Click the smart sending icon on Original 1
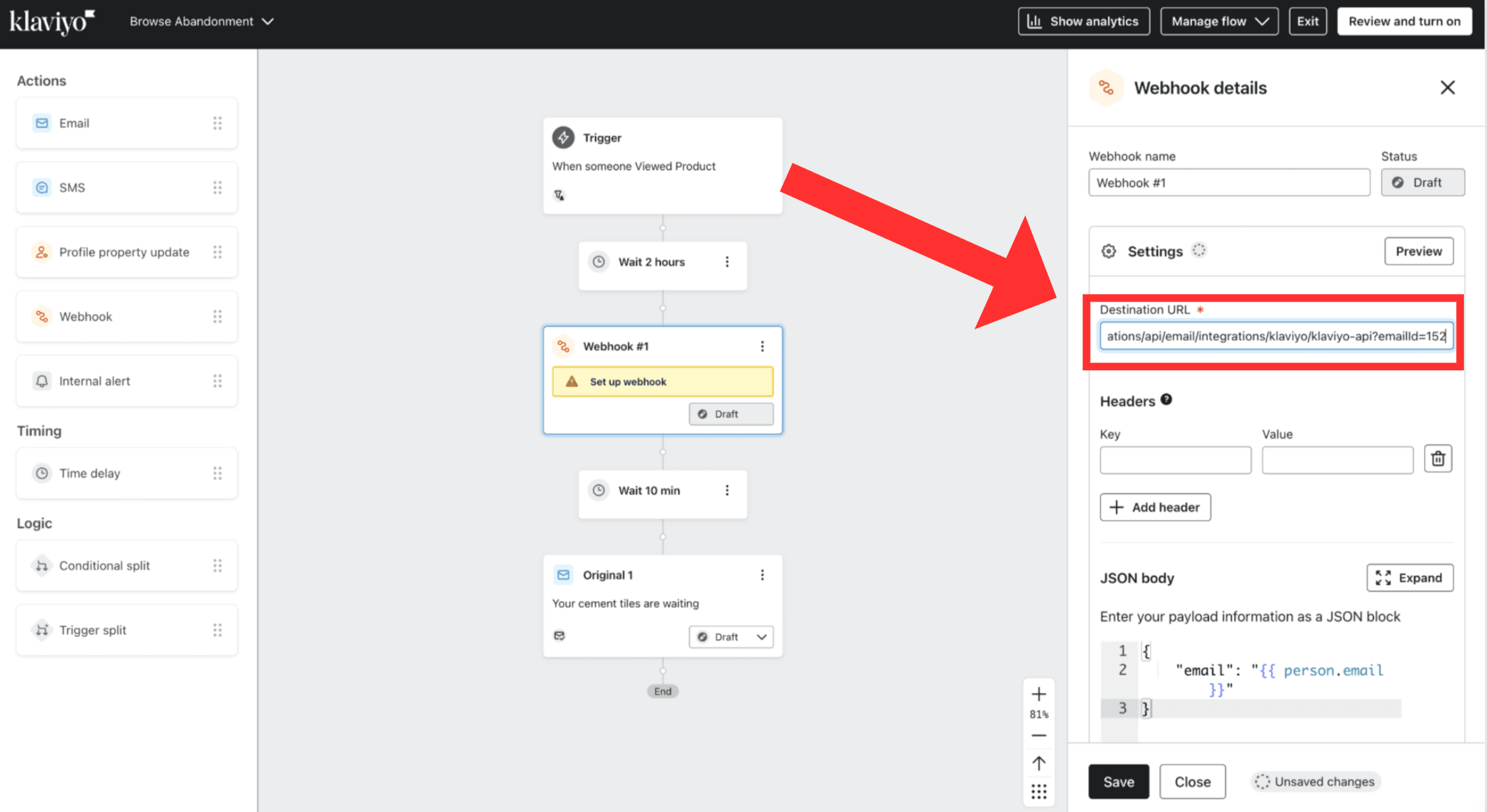The image size is (1487, 812). pyautogui.click(x=559, y=636)
